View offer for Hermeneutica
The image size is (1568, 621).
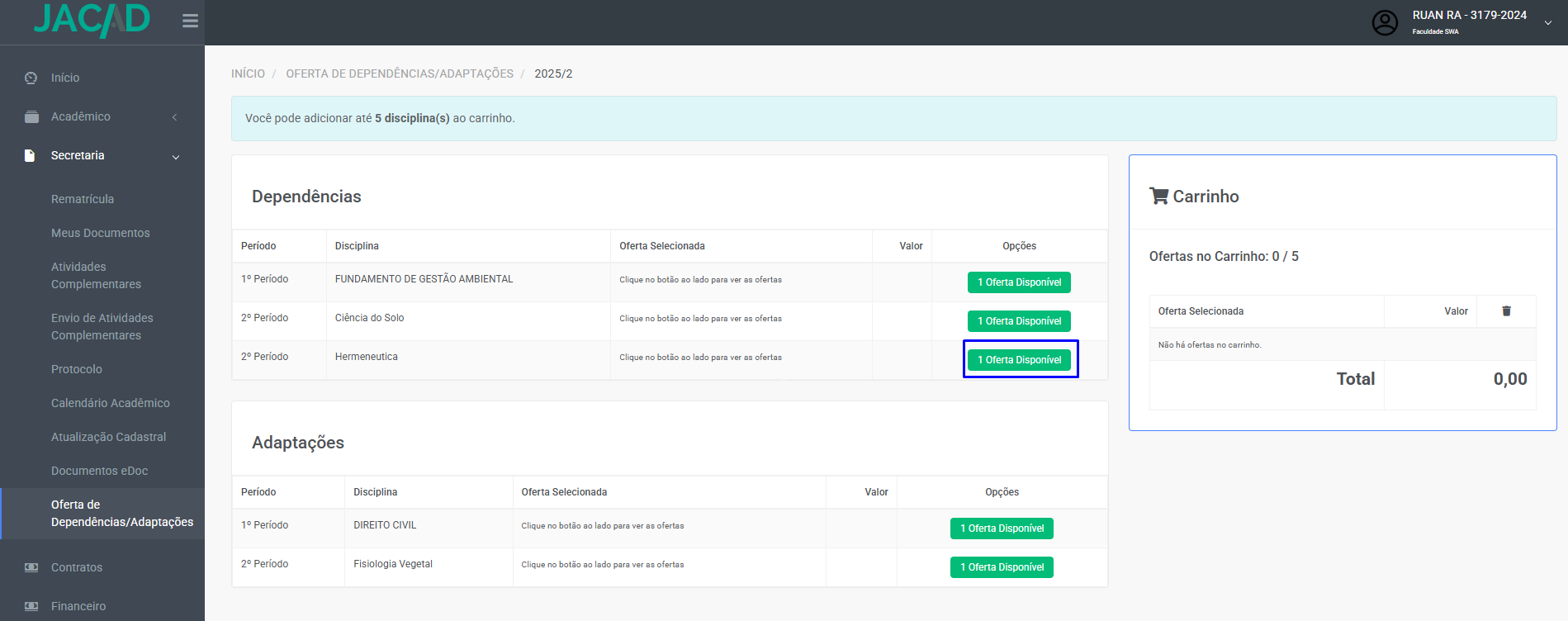click(x=1019, y=360)
